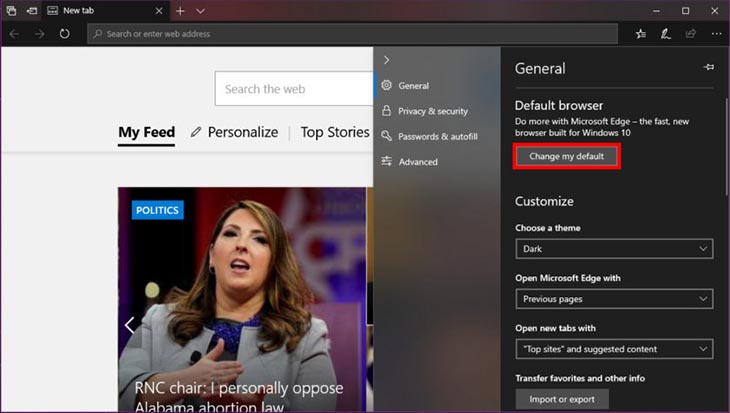Screen dimensions: 730x413
Task: Go to previous news carousel slide
Action: (129, 325)
